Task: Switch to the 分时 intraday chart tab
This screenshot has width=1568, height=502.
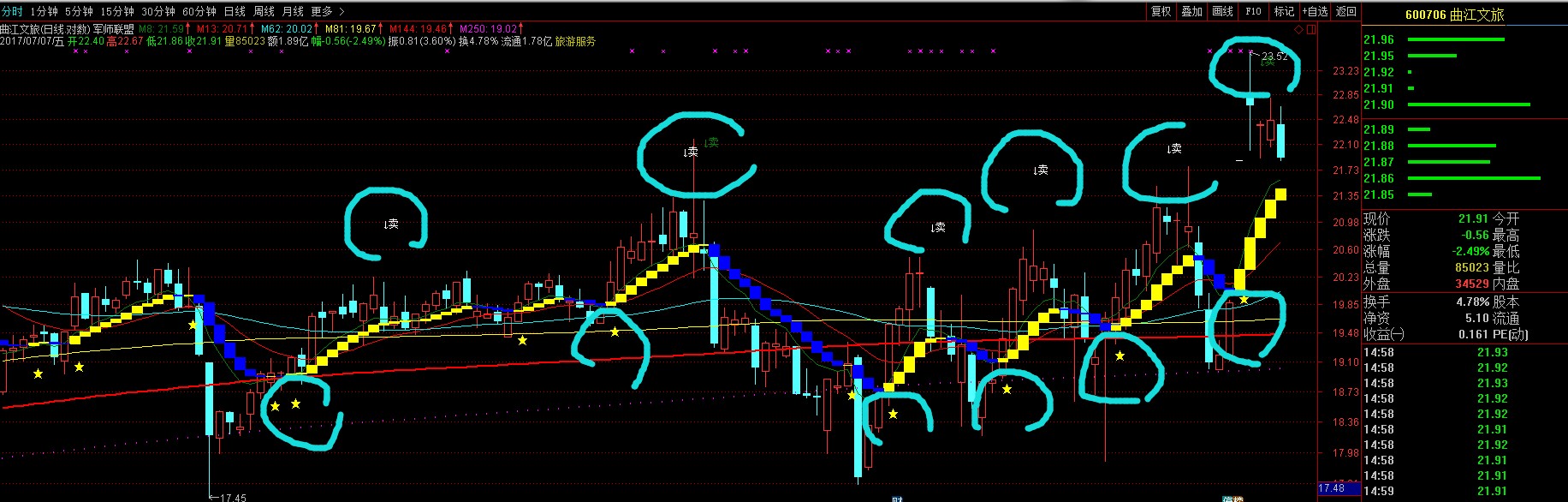Action: pyautogui.click(x=12, y=11)
